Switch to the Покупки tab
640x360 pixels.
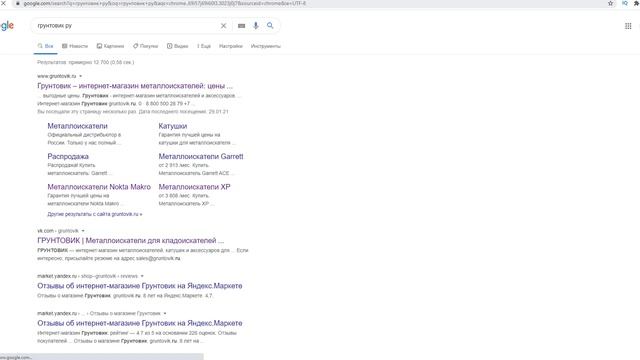pos(145,46)
